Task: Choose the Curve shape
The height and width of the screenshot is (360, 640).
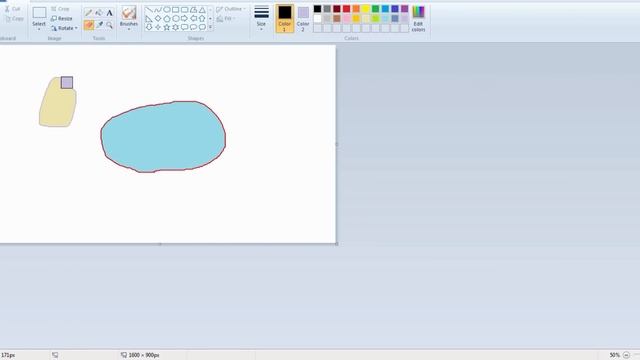Action: pyautogui.click(x=158, y=10)
